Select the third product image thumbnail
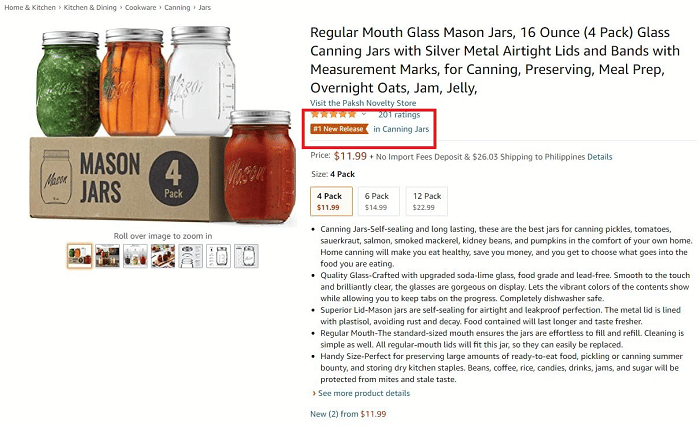700x426 pixels. coord(135,256)
